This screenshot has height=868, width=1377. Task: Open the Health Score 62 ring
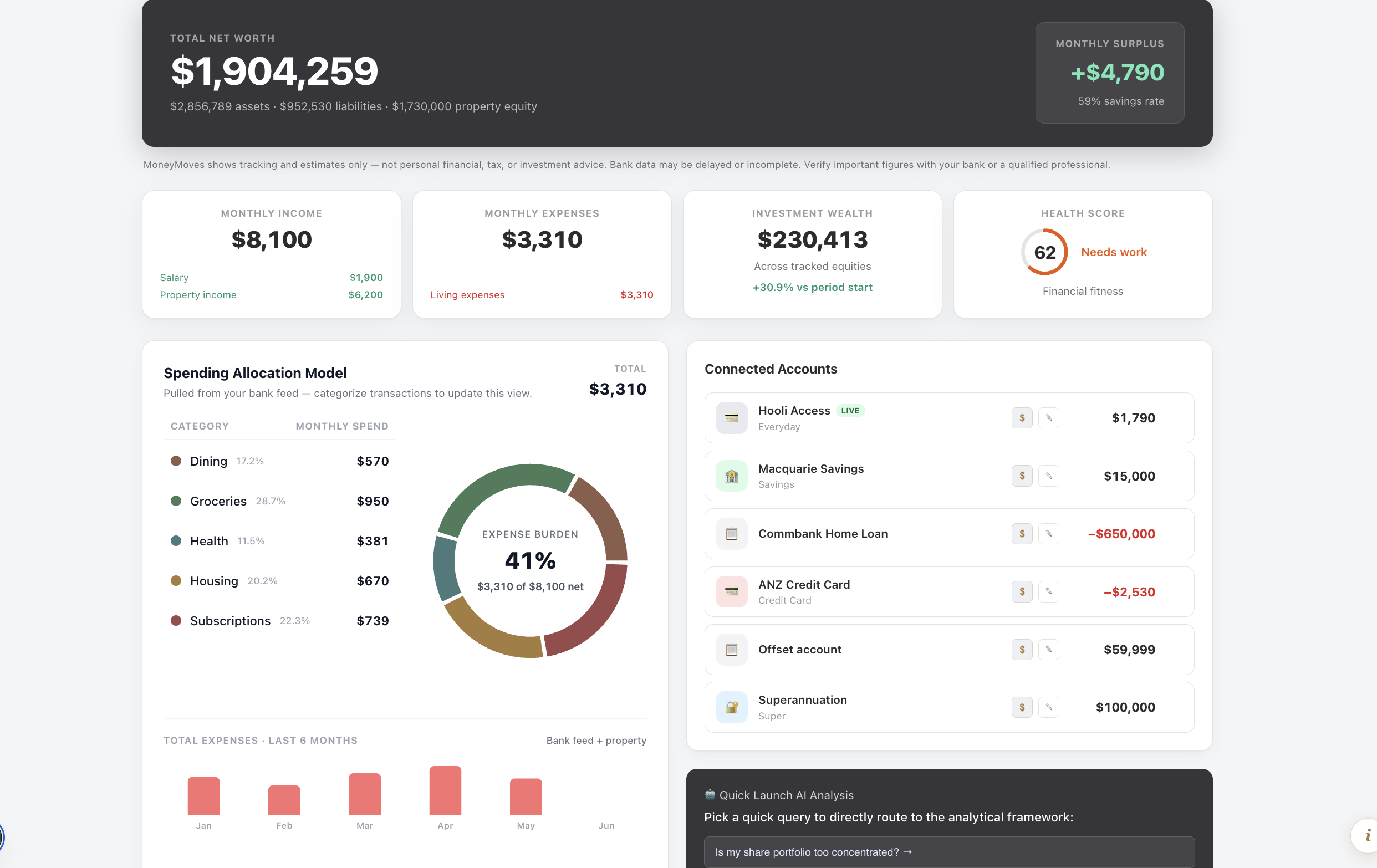(x=1044, y=252)
